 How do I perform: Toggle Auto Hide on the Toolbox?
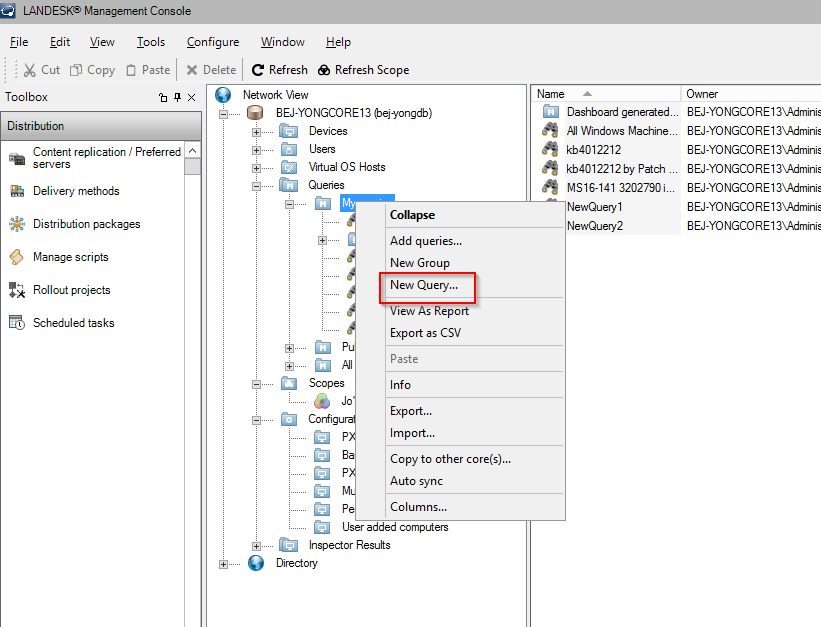175,96
